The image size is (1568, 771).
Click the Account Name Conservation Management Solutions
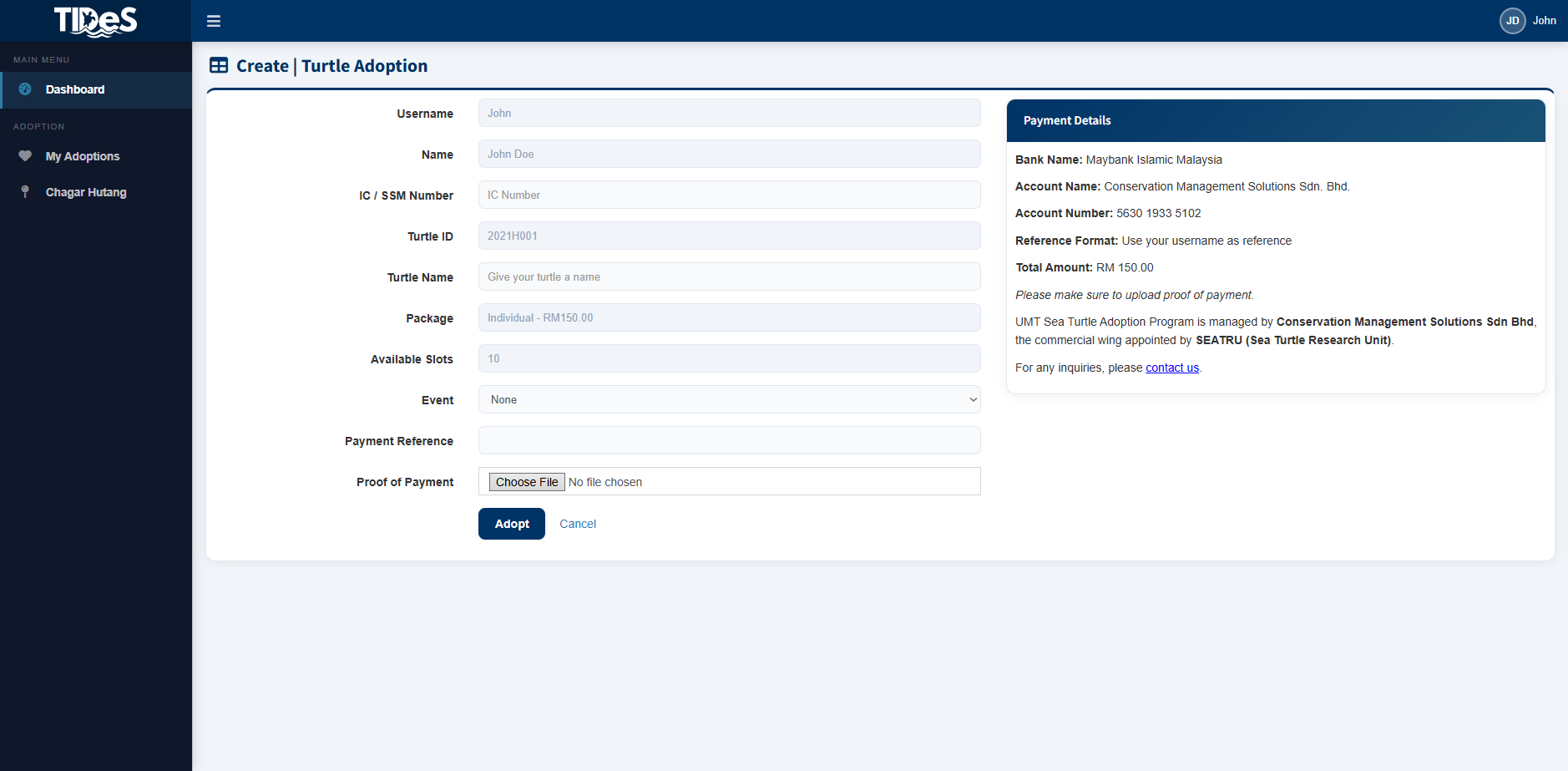[x=1182, y=186]
